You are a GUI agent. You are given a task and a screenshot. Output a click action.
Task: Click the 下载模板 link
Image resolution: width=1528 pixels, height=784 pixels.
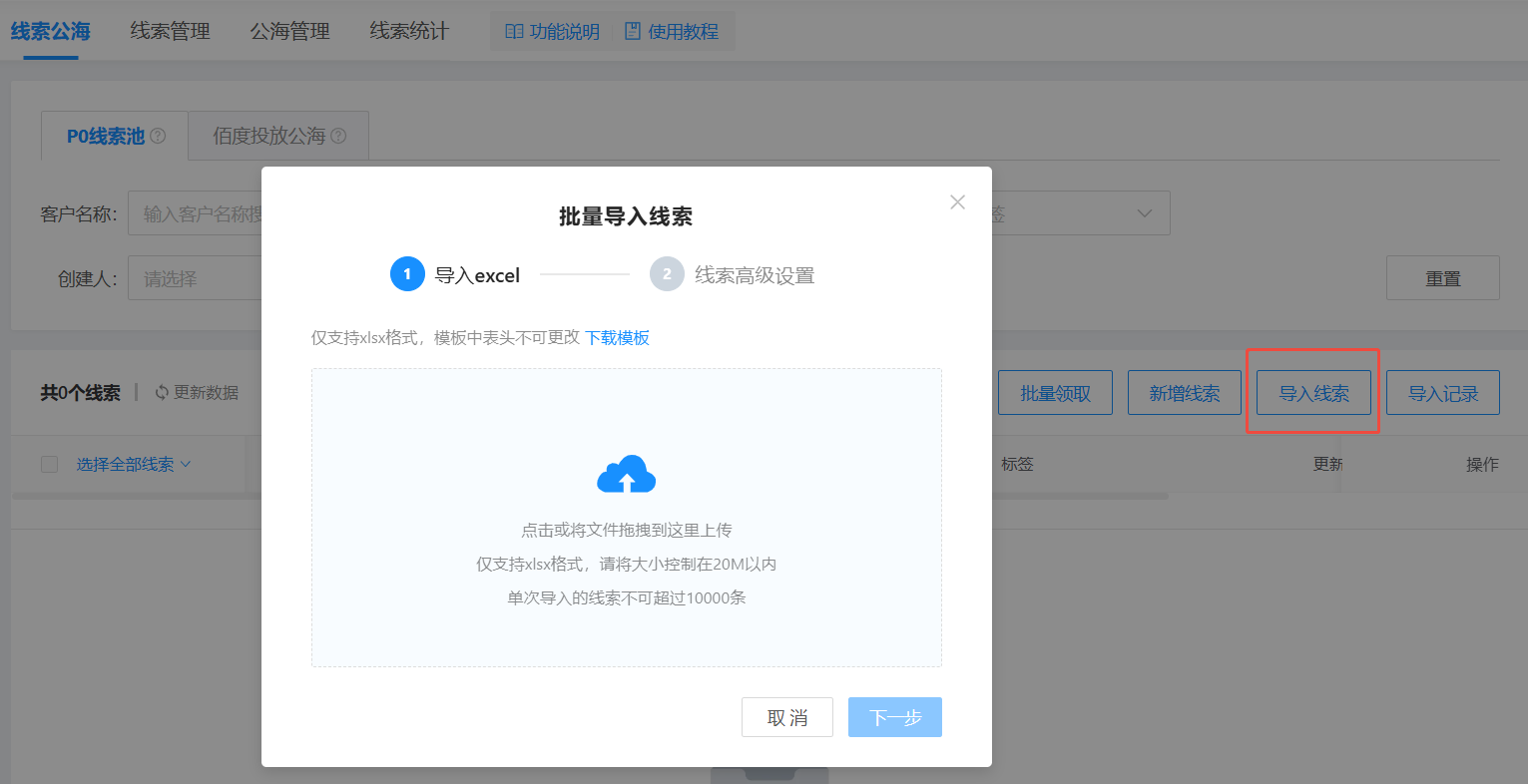click(617, 338)
